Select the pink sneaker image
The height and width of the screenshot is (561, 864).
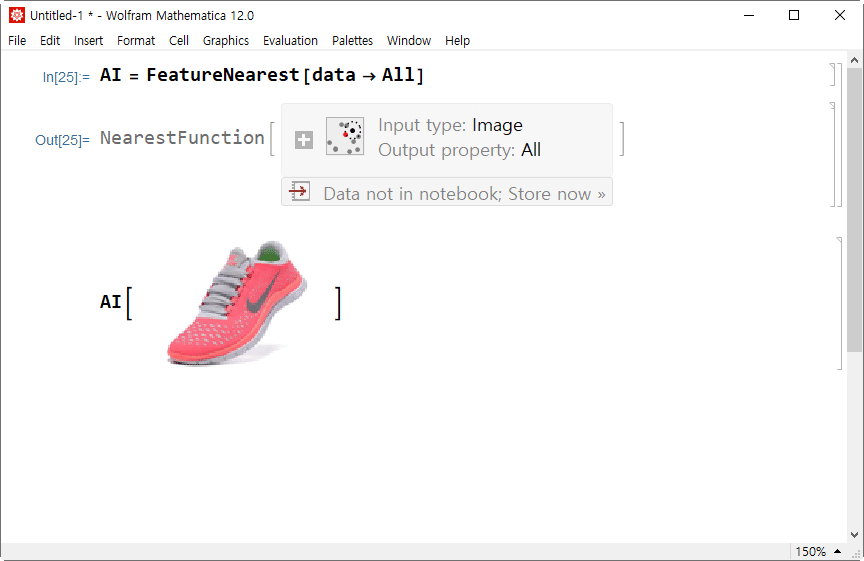tap(237, 303)
